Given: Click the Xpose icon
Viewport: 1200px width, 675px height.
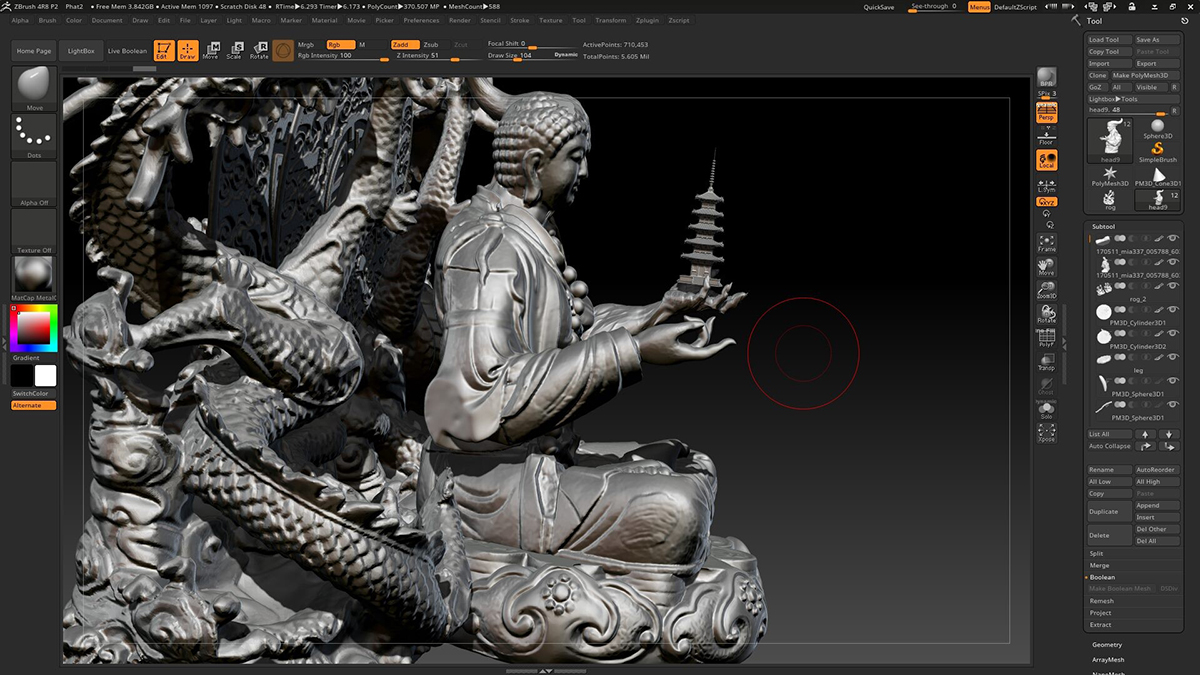Looking at the screenshot, I should pyautogui.click(x=1046, y=432).
